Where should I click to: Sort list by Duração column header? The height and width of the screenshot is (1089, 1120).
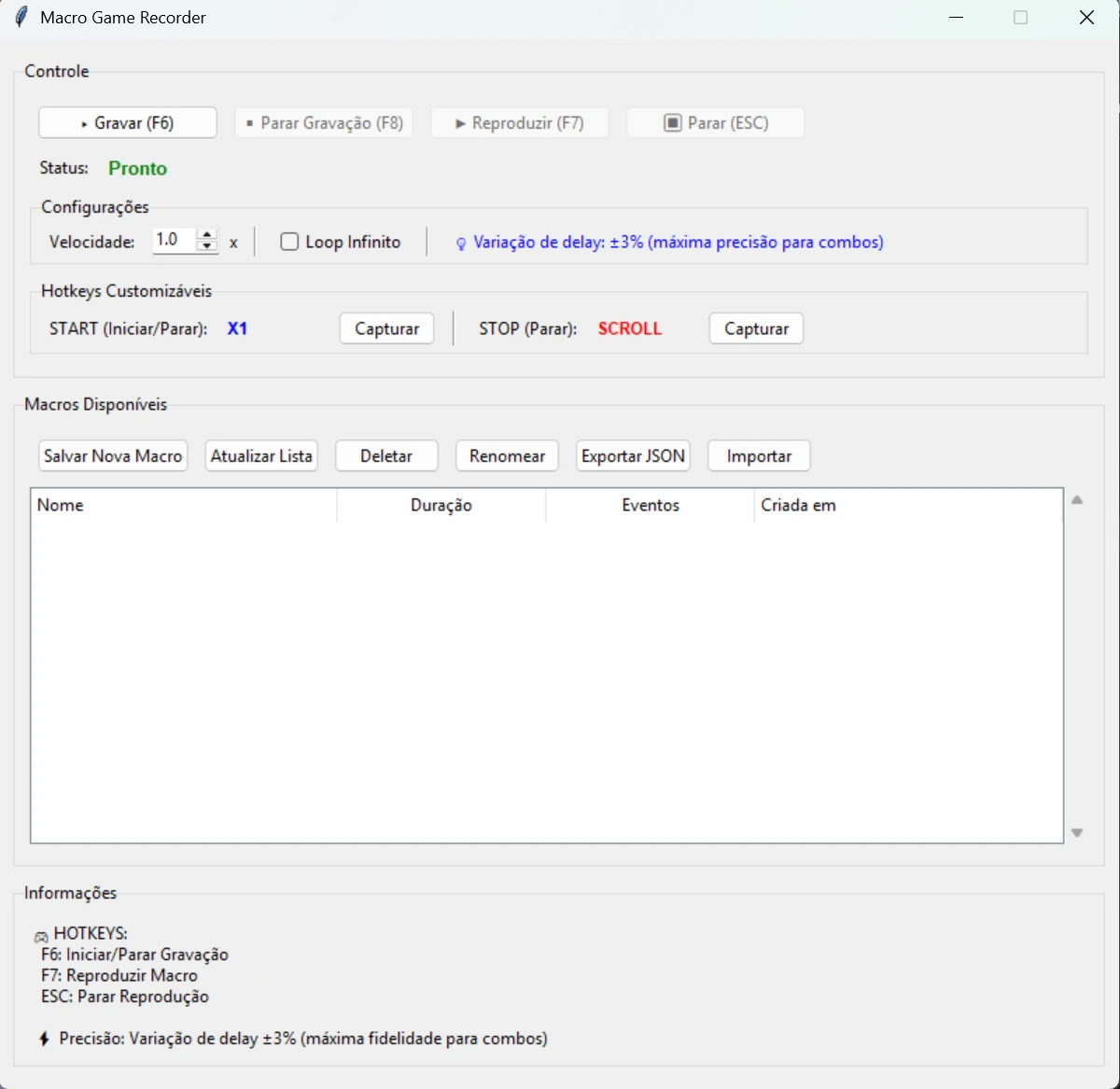click(441, 505)
